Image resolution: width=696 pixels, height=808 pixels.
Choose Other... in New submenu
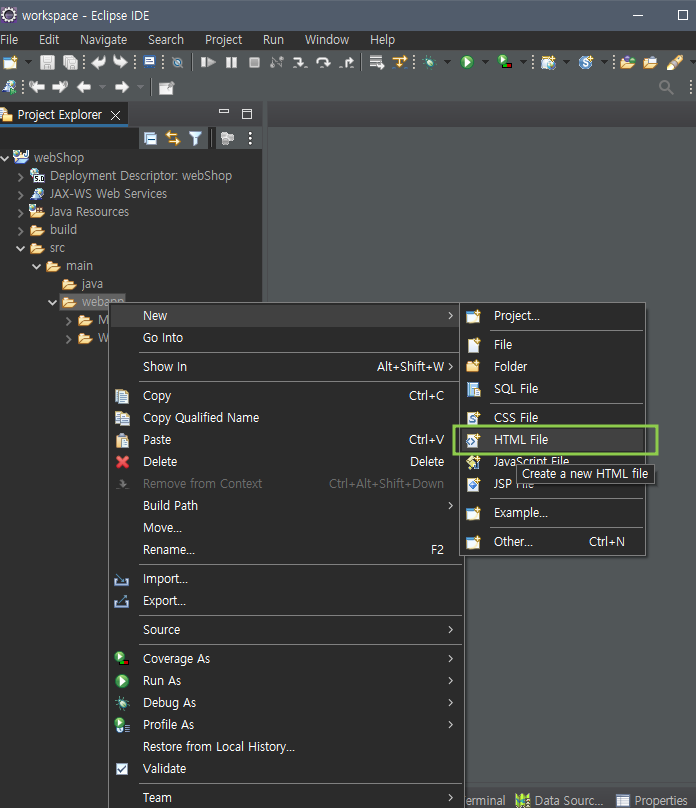point(553,542)
